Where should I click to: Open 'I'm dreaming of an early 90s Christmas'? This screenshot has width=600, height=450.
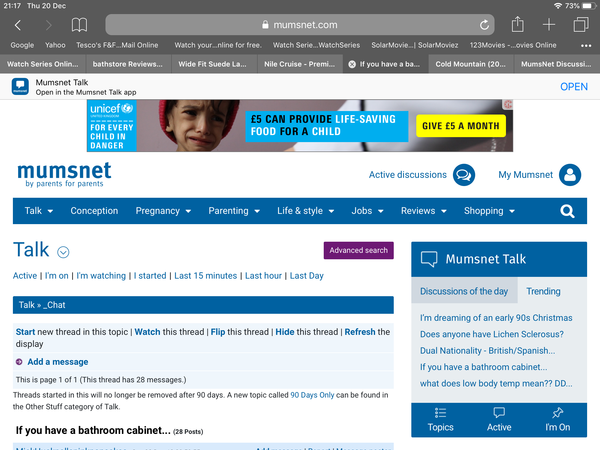point(496,318)
